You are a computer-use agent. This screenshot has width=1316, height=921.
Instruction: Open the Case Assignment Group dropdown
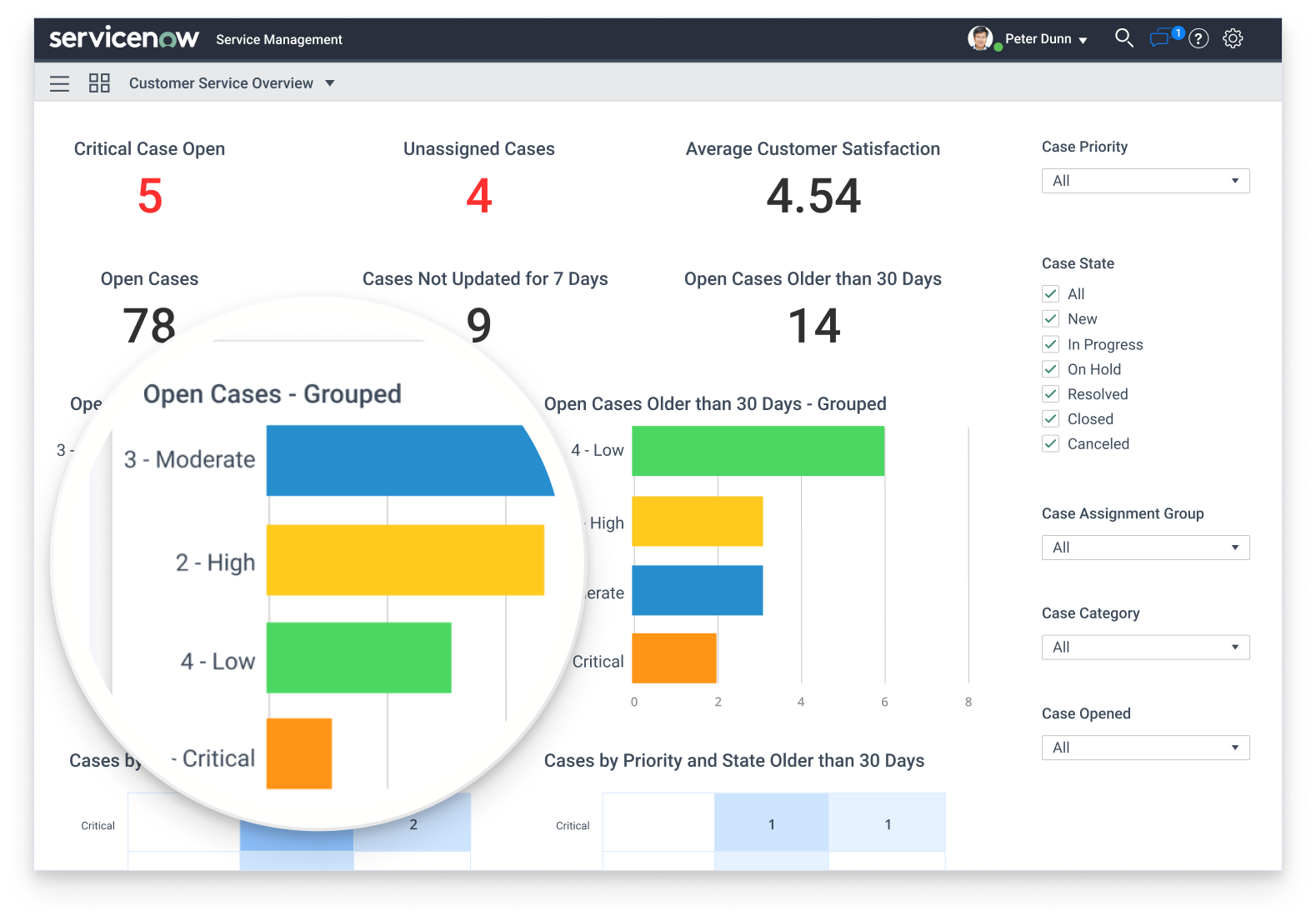coord(1145,548)
